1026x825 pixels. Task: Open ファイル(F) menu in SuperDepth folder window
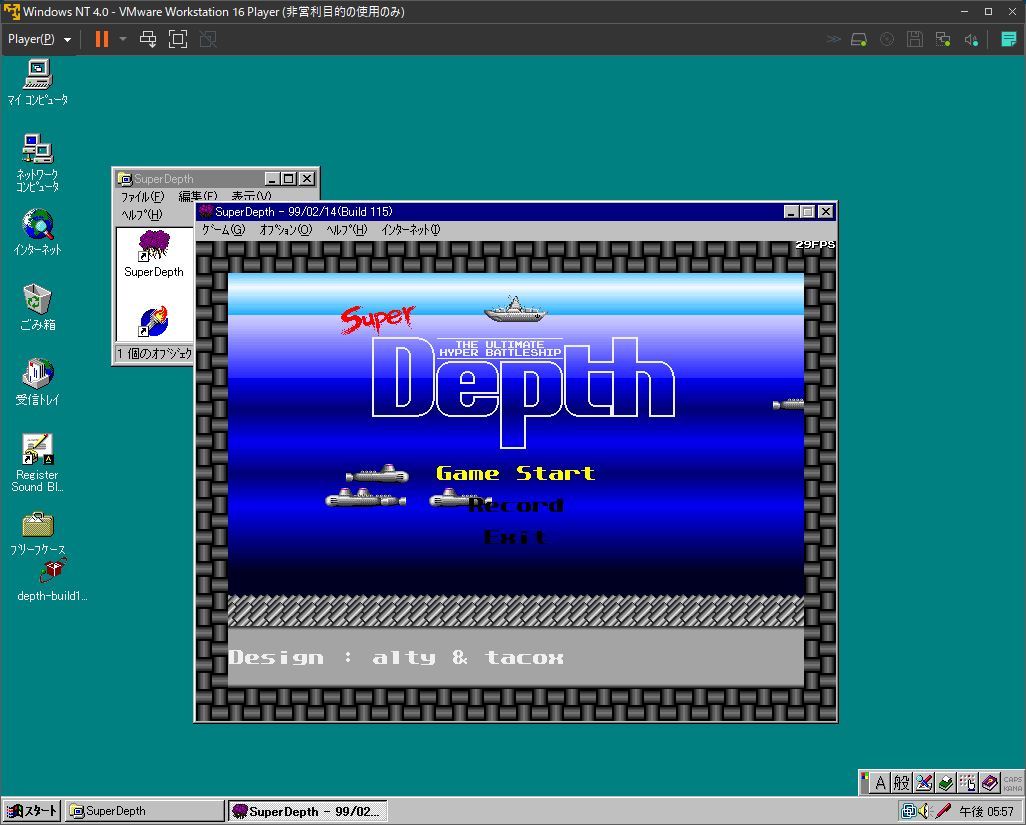pos(142,196)
